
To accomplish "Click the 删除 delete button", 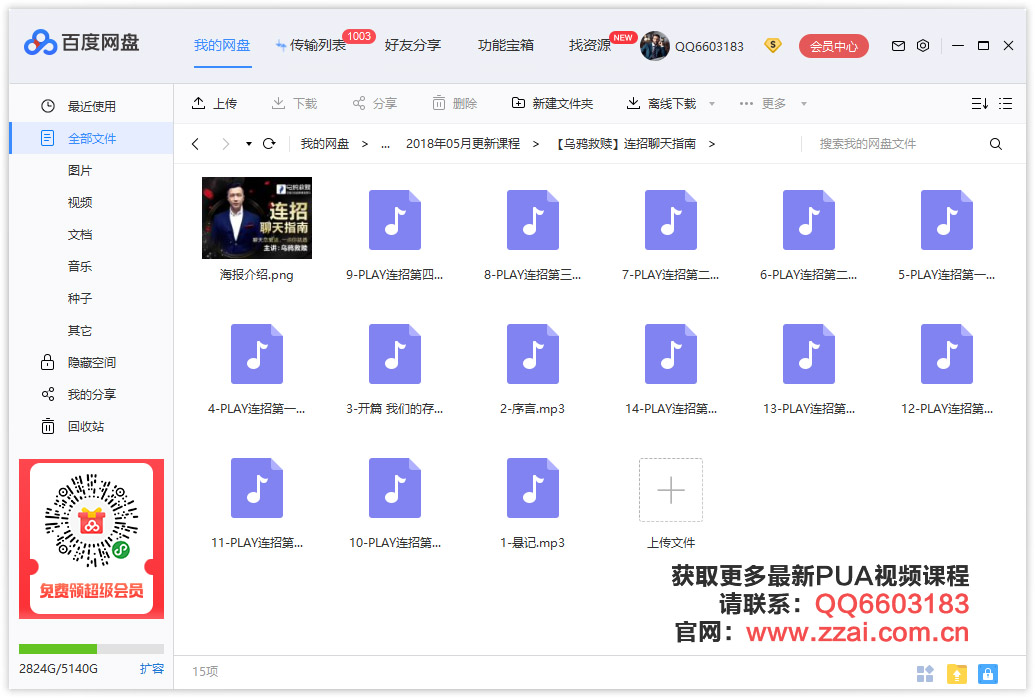I will [454, 104].
